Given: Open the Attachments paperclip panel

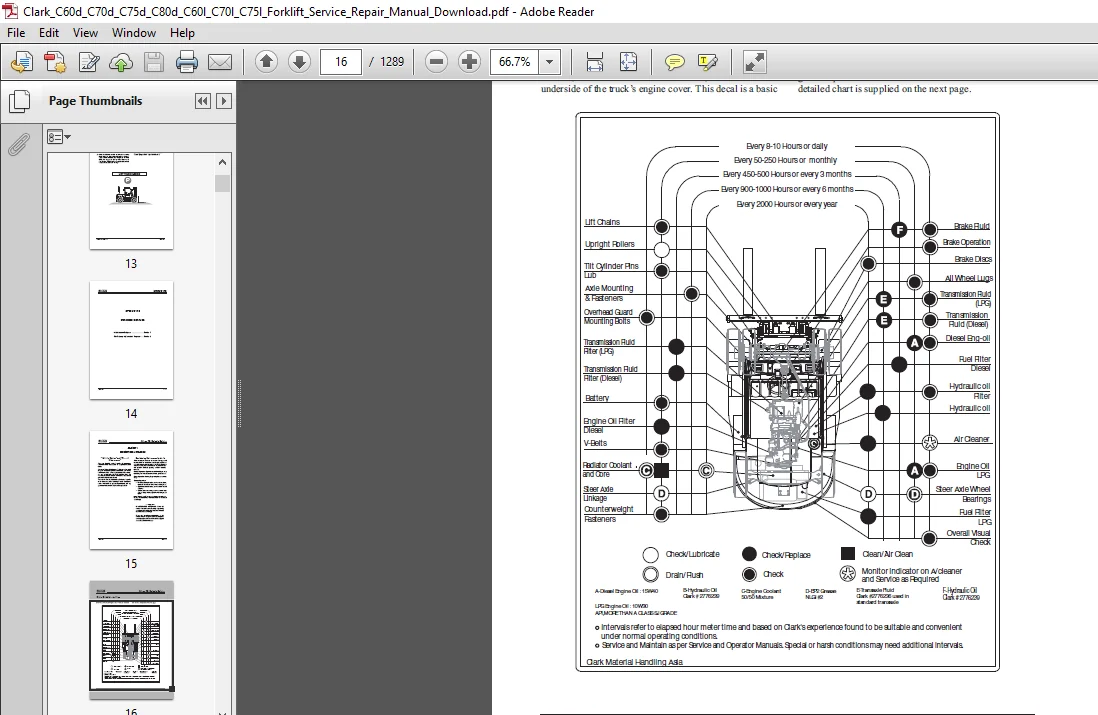Looking at the screenshot, I should click(x=19, y=144).
